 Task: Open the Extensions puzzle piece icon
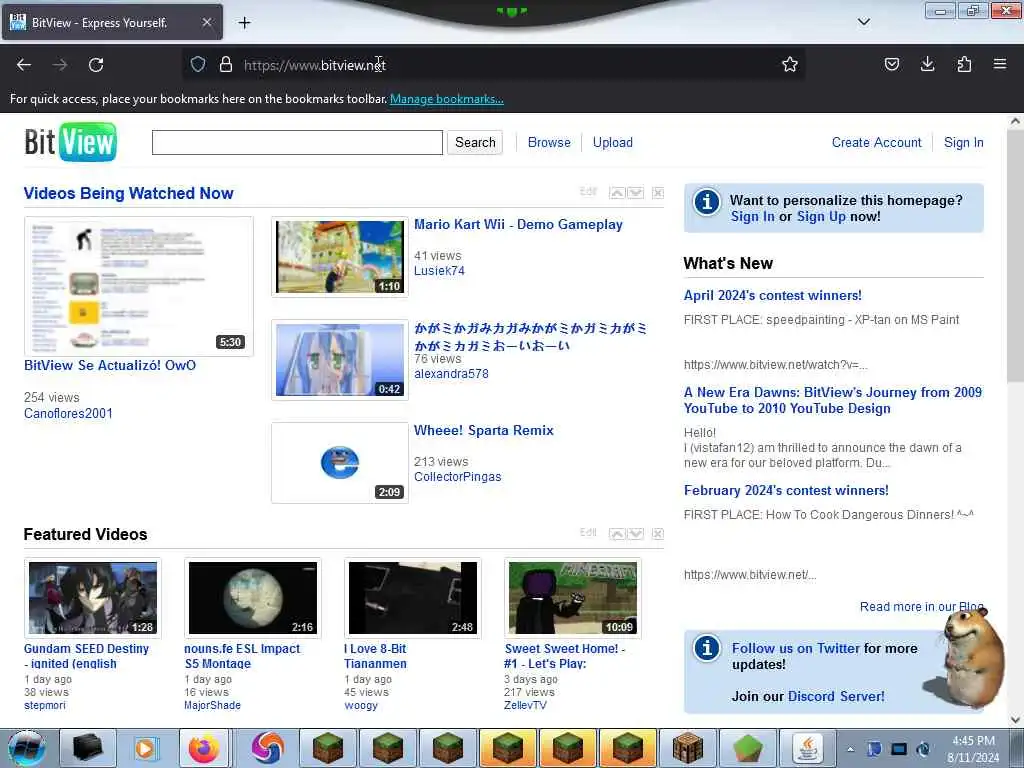click(964, 64)
